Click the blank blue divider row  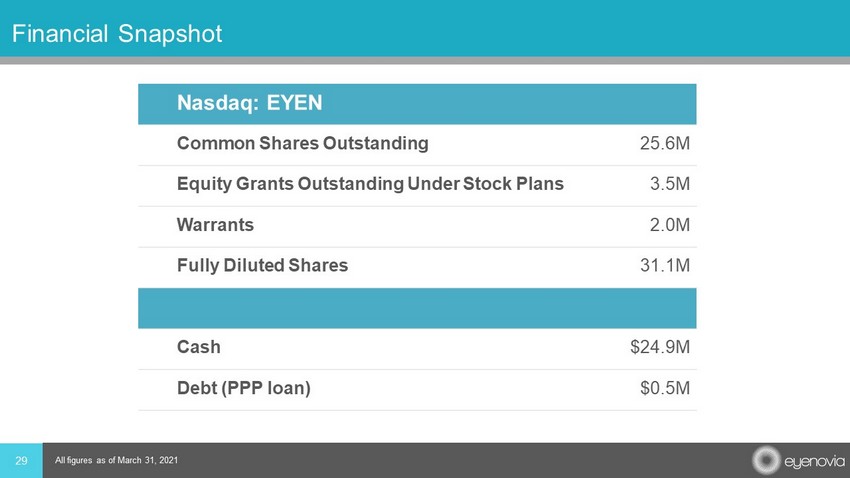(417, 308)
